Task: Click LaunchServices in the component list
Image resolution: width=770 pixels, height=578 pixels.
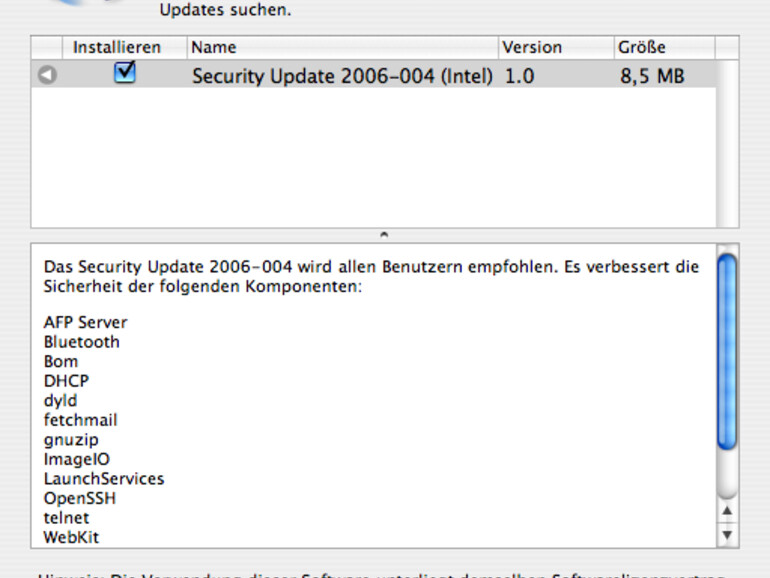Action: (104, 479)
